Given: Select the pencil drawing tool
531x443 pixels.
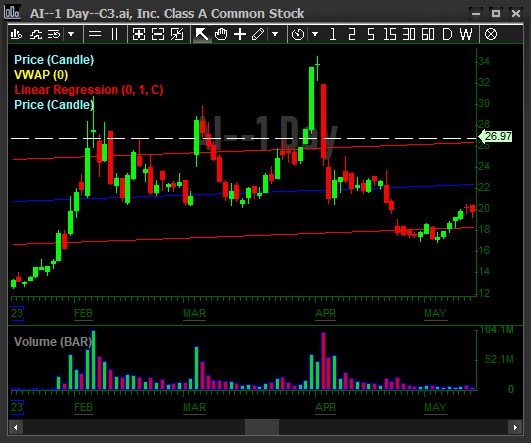Looking at the screenshot, I should pyautogui.click(x=258, y=34).
